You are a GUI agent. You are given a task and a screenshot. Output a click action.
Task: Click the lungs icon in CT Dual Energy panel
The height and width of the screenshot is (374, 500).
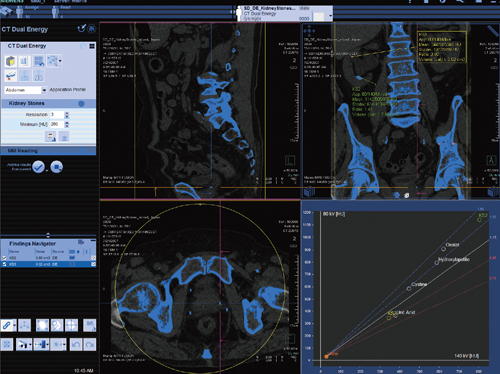coord(39,76)
